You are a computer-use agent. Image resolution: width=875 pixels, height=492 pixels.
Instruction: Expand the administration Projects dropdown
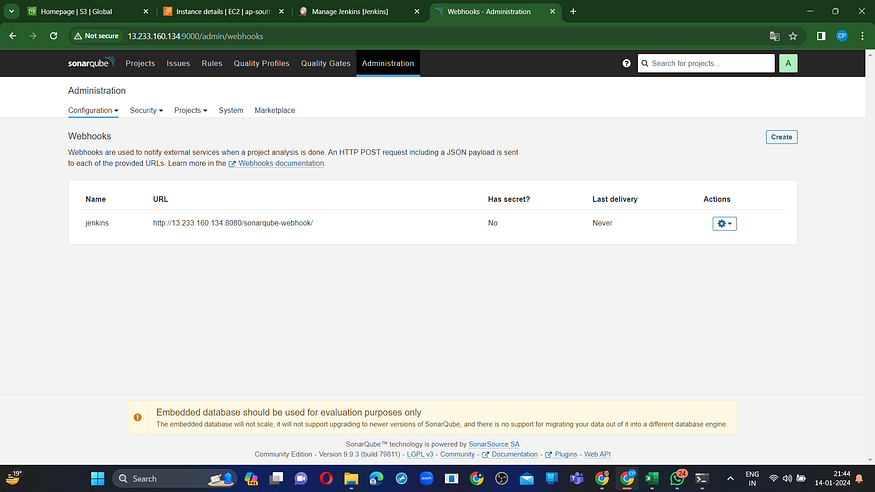[190, 110]
